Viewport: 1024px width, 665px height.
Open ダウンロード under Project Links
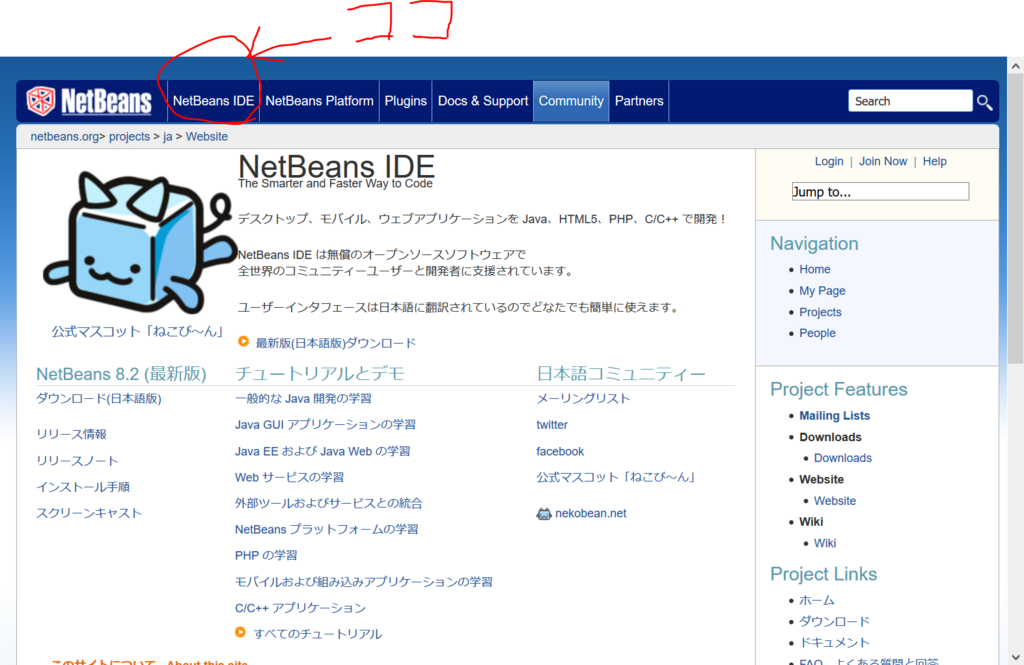[835, 621]
